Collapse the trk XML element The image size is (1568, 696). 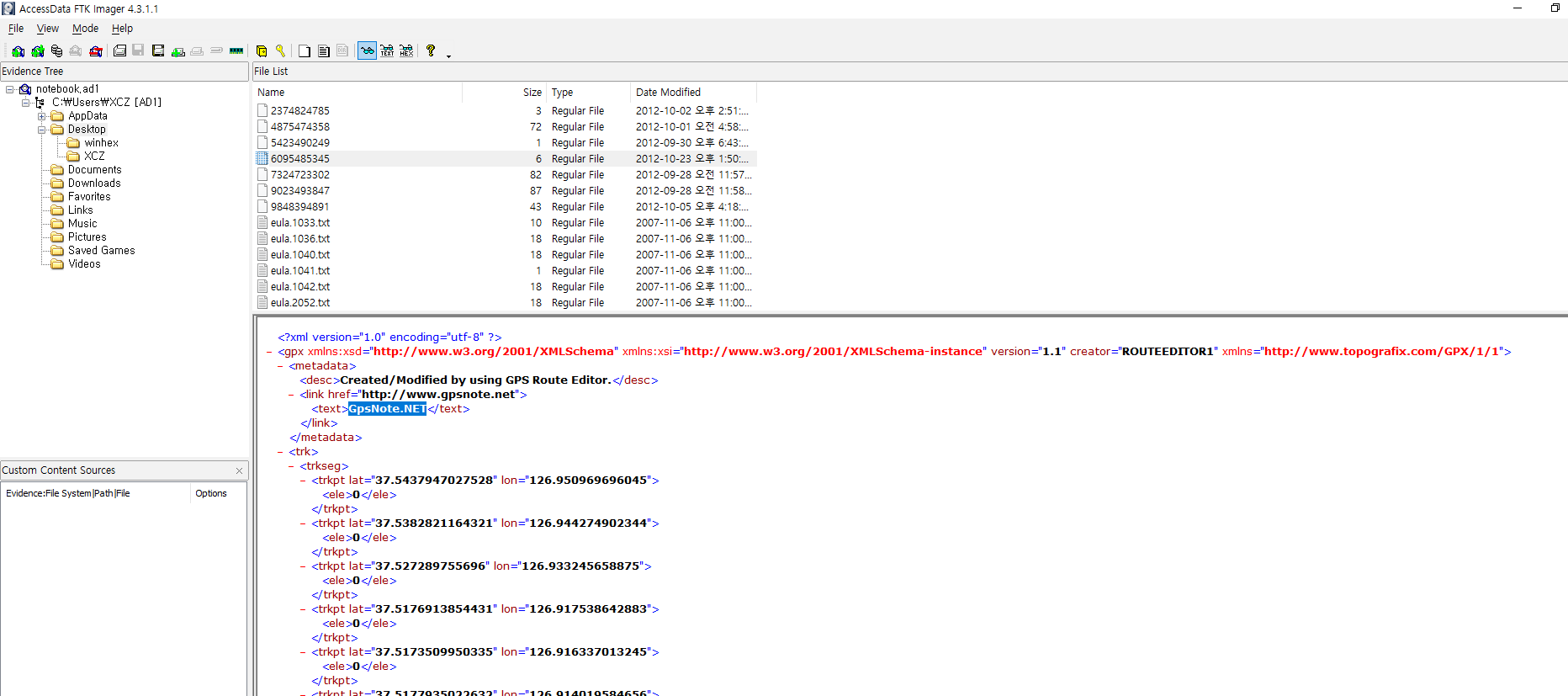[280, 452]
